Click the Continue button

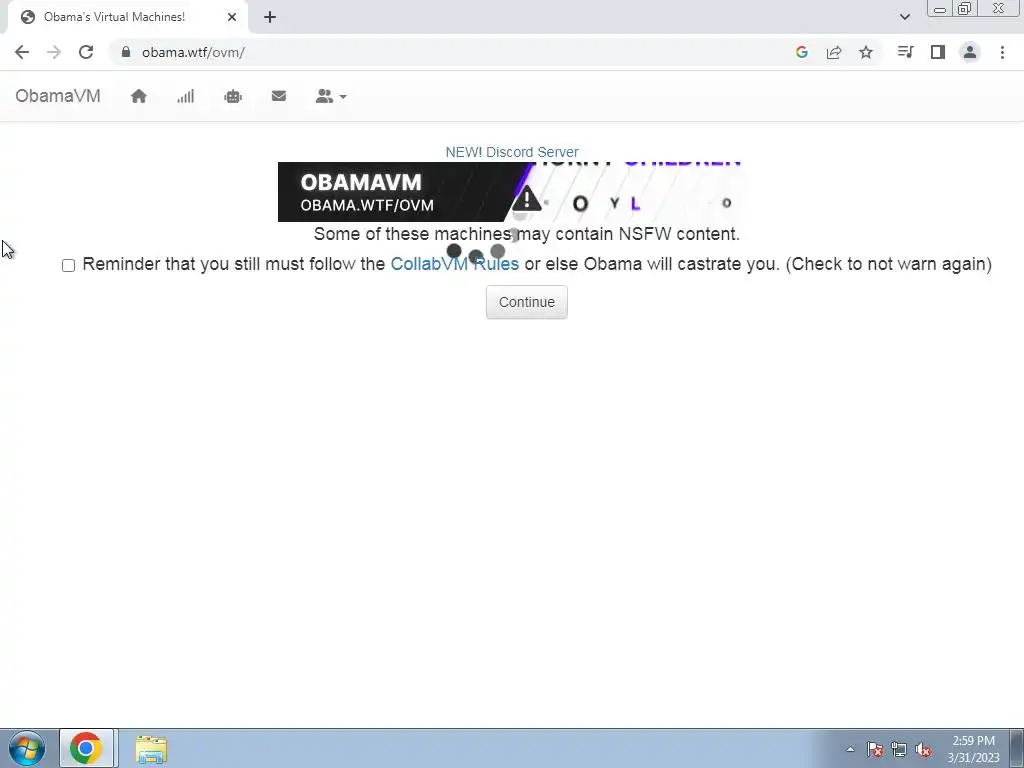pyautogui.click(x=526, y=302)
